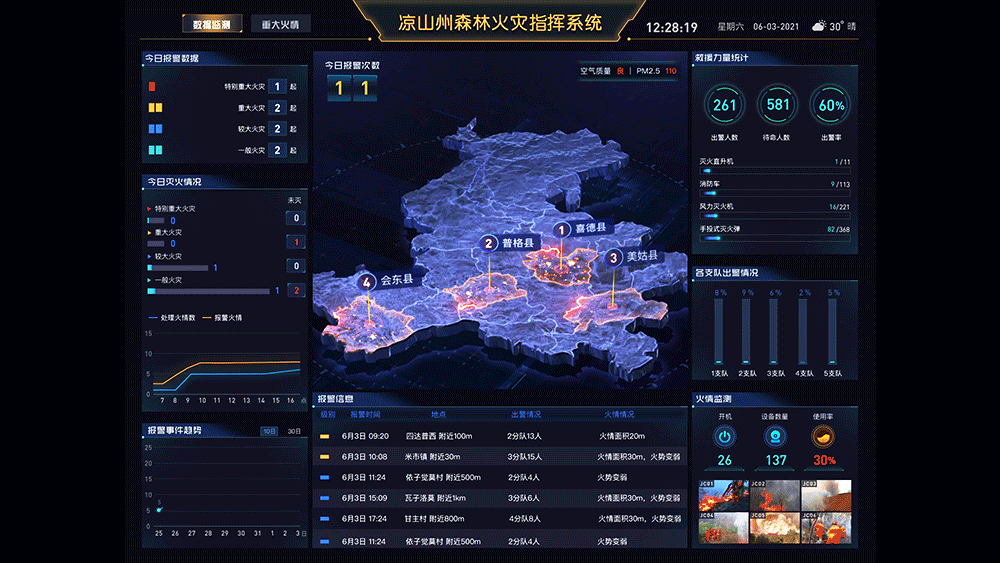This screenshot has height=563, width=1000.
Task: Click yellow level marker of 09:20 alarm row
Action: 325,437
